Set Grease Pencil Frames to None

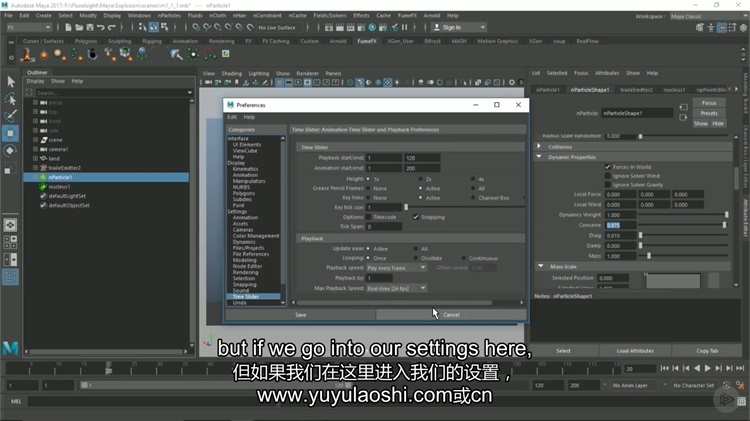point(368,188)
